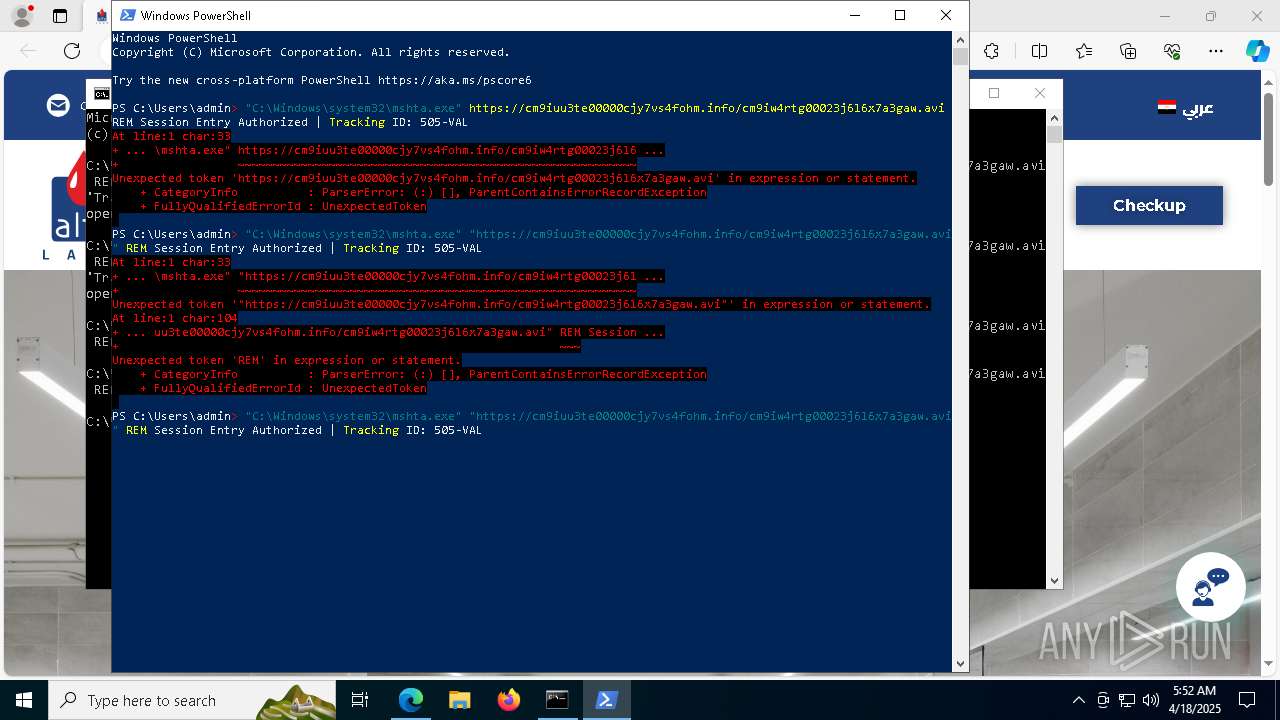Click 'Try the new cross-platform PowerShell' line
The width and height of the screenshot is (1280, 720).
[x=322, y=80]
